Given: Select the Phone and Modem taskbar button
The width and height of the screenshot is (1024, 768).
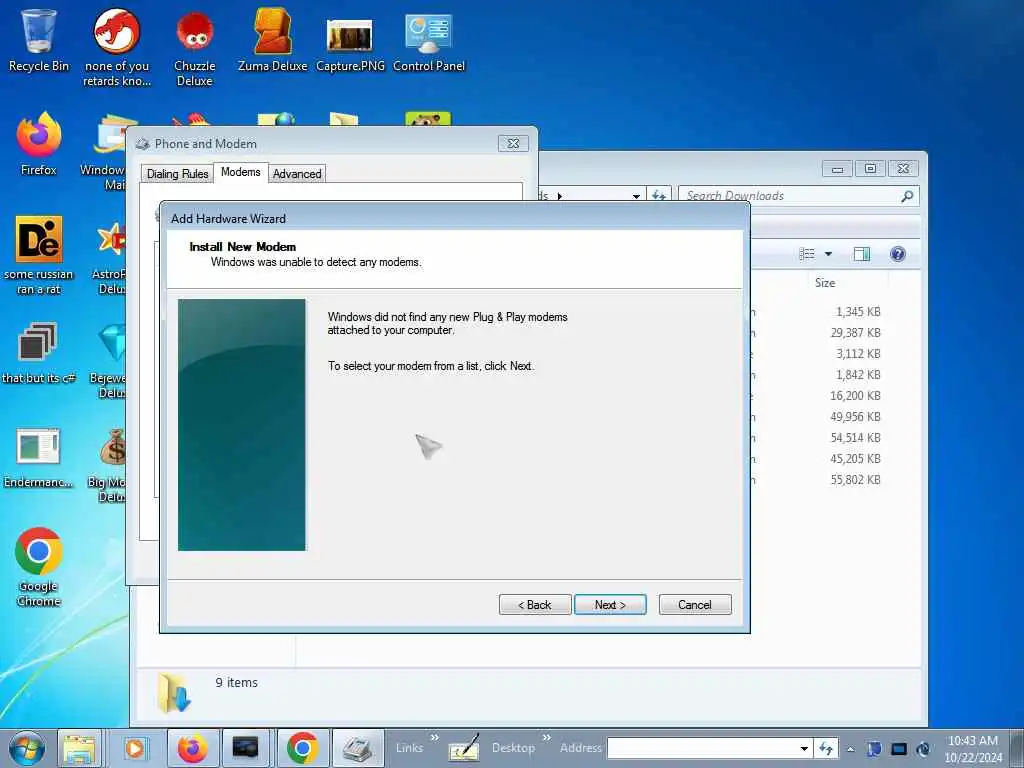Looking at the screenshot, I should coord(357,748).
